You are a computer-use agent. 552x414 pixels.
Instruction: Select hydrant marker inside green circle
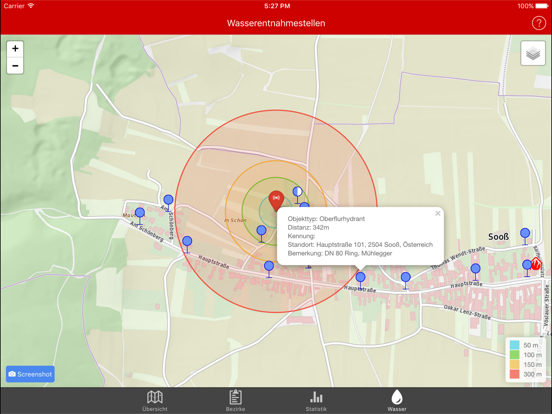click(261, 234)
